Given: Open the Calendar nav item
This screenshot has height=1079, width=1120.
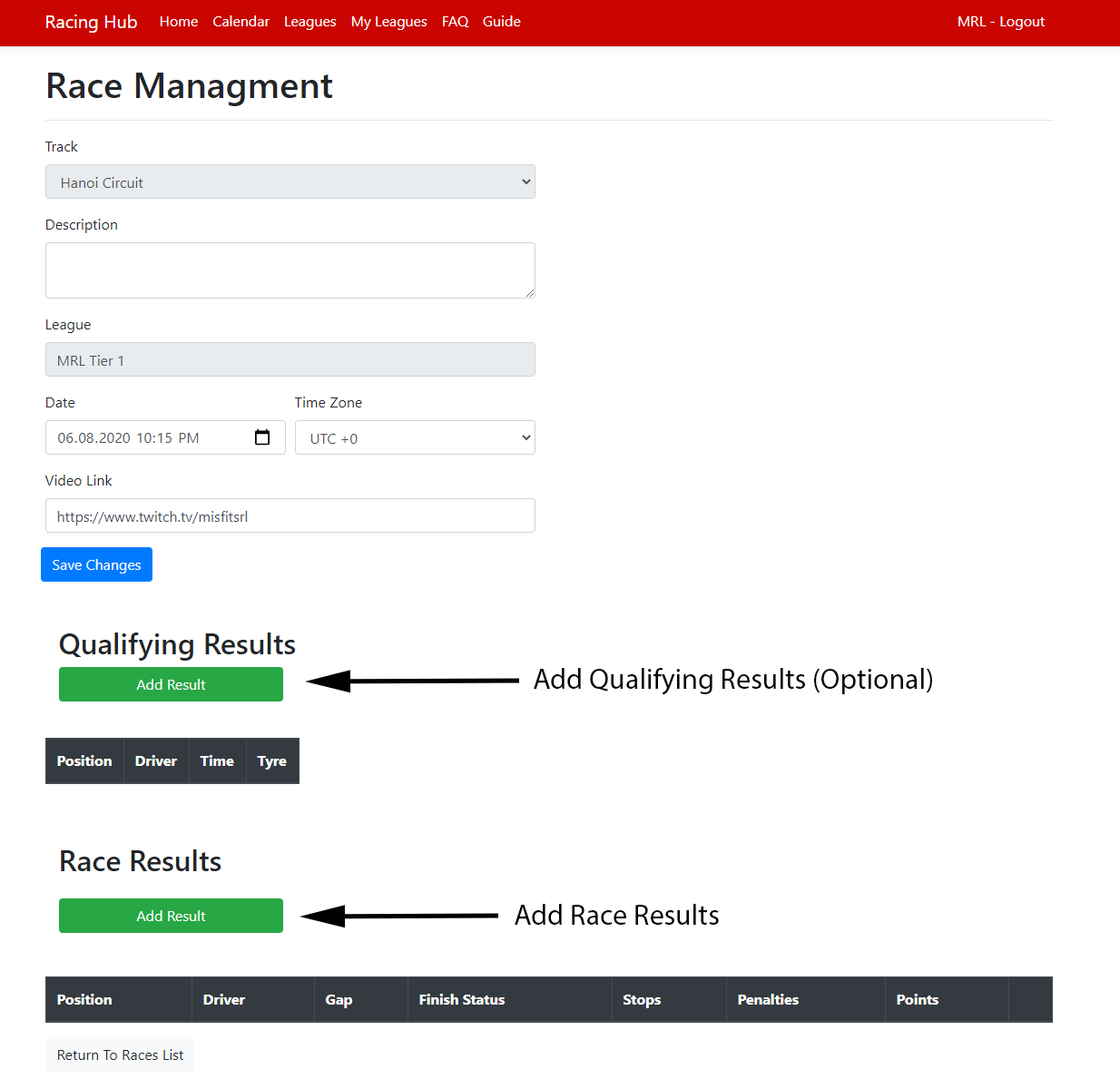Looking at the screenshot, I should point(241,22).
